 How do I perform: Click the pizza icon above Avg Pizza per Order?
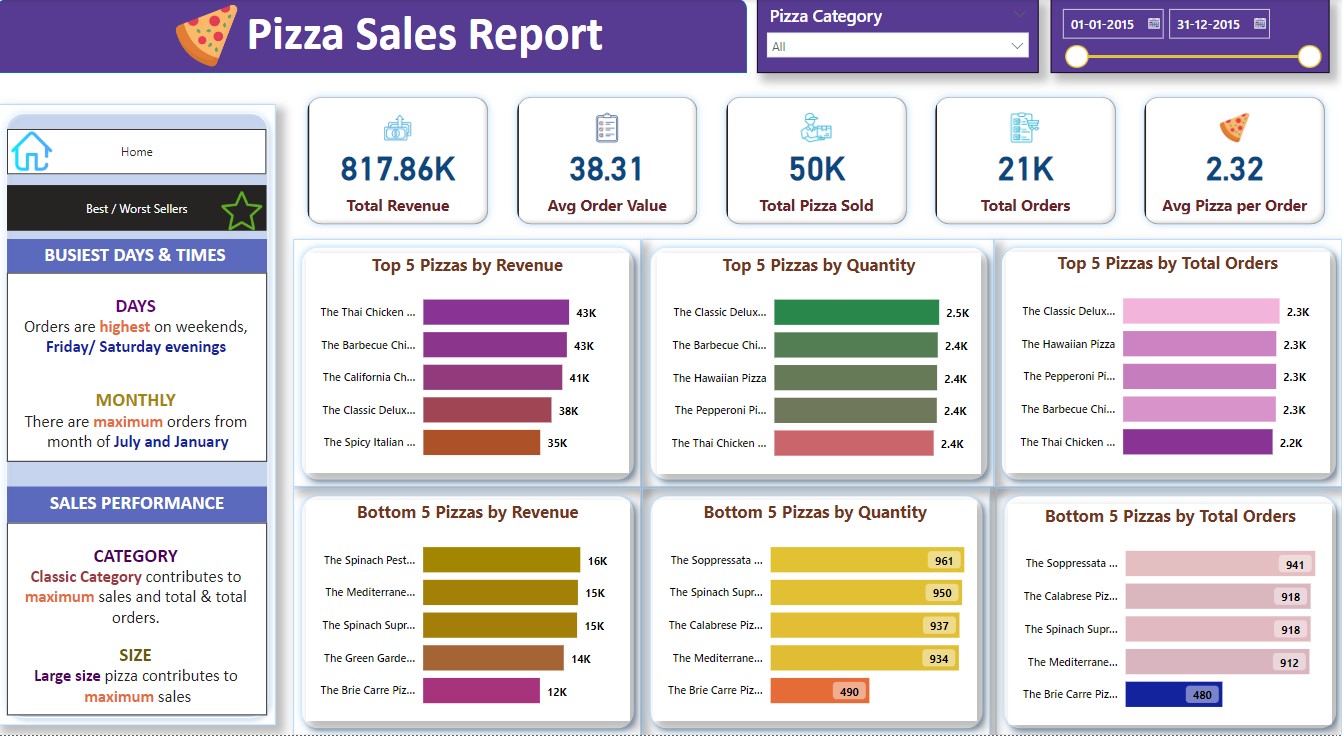(x=1233, y=128)
